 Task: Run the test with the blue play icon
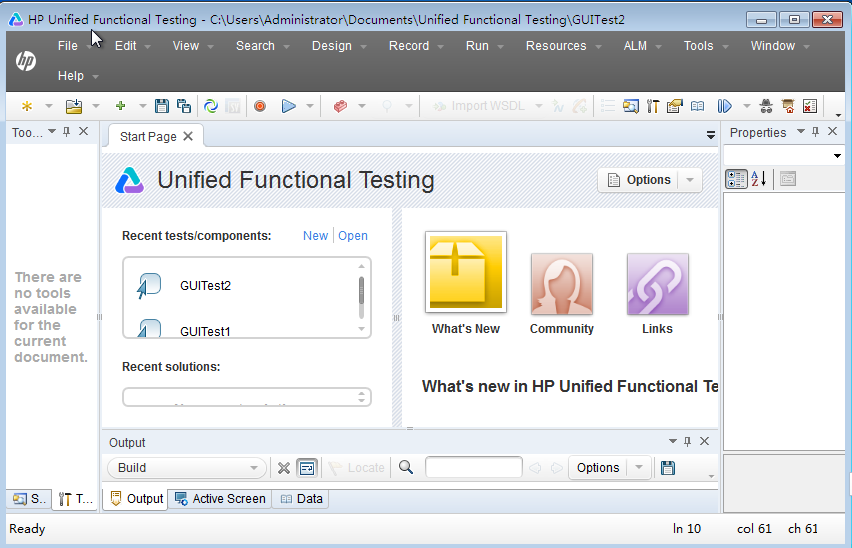pyautogui.click(x=289, y=106)
